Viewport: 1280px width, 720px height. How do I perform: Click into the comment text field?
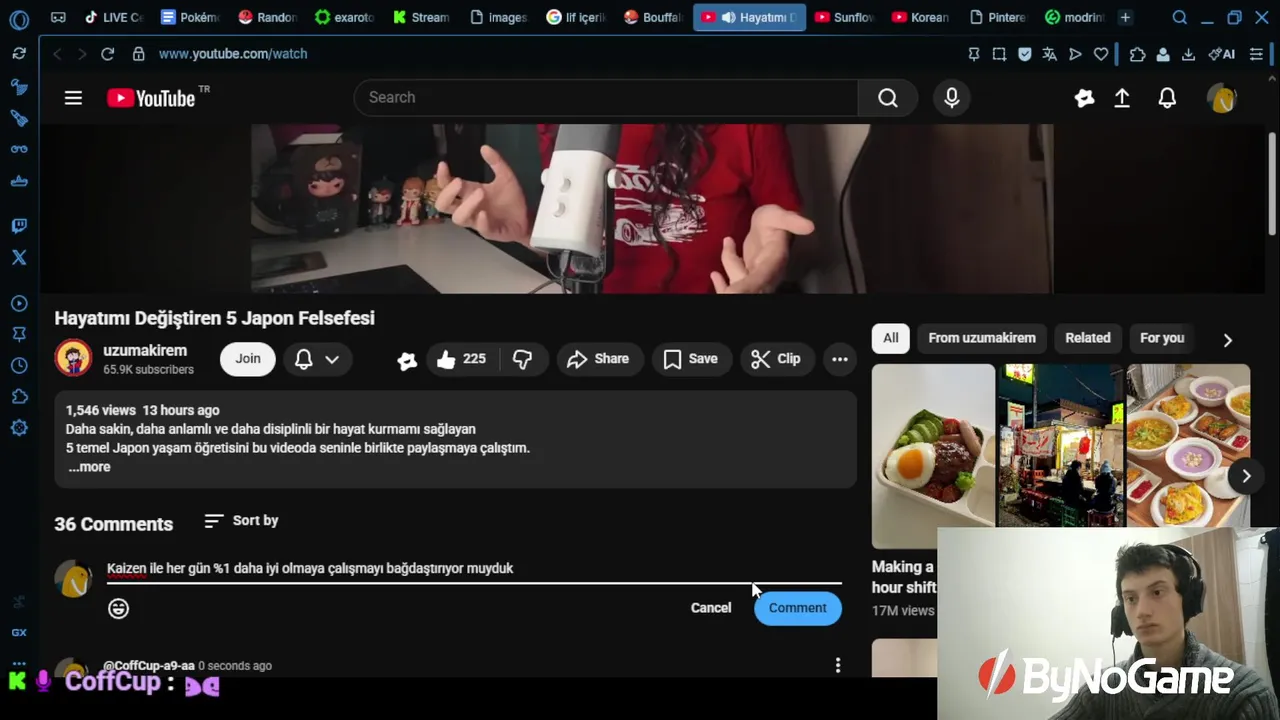(474, 568)
